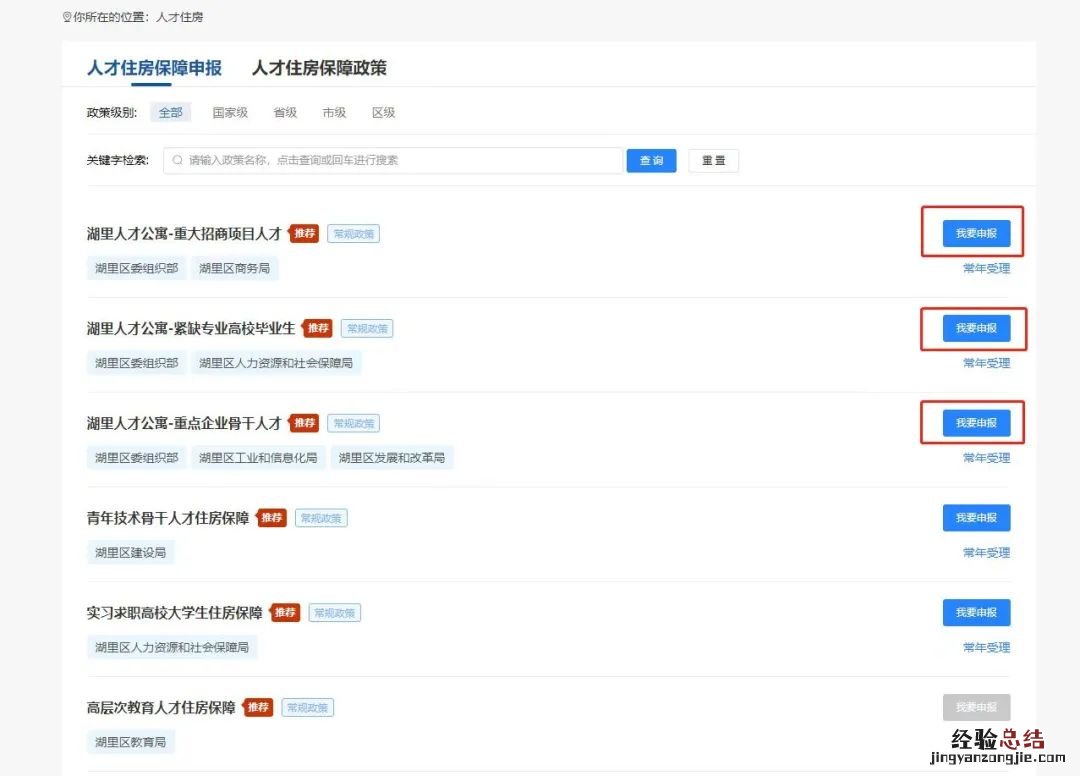This screenshot has height=776, width=1080.
Task: Click the 查询 button
Action: pos(651,160)
